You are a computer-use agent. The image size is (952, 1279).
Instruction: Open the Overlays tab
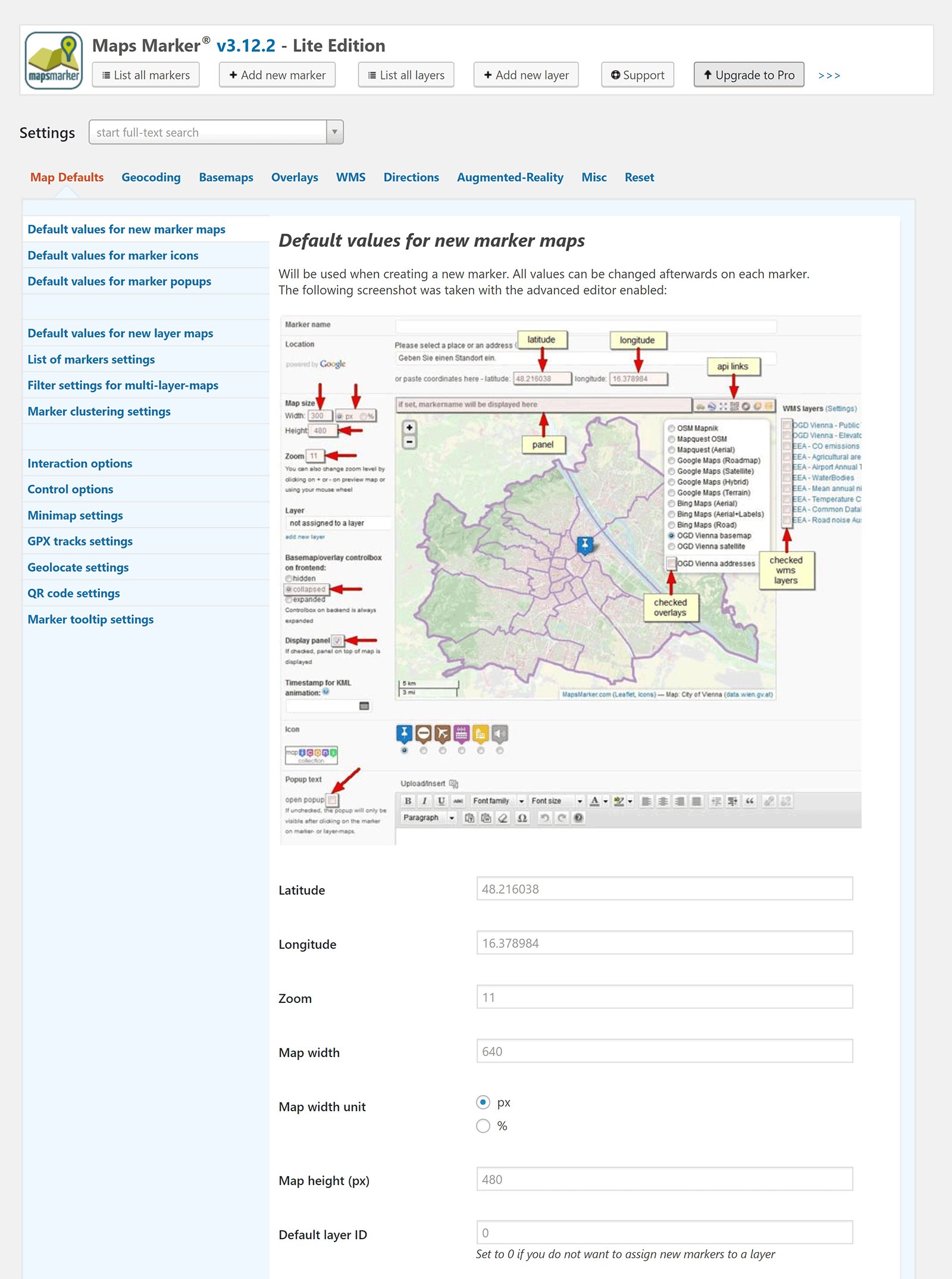[295, 177]
